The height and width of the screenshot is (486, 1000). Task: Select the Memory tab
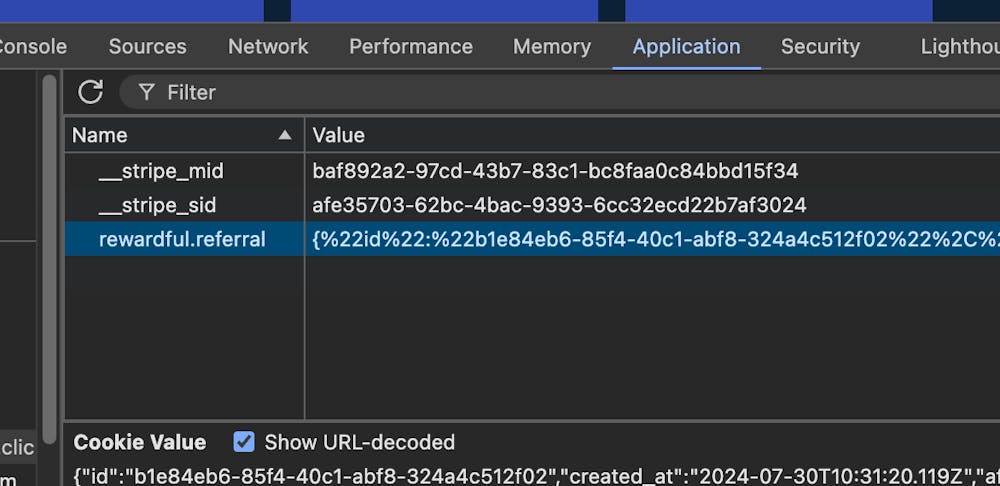point(551,46)
